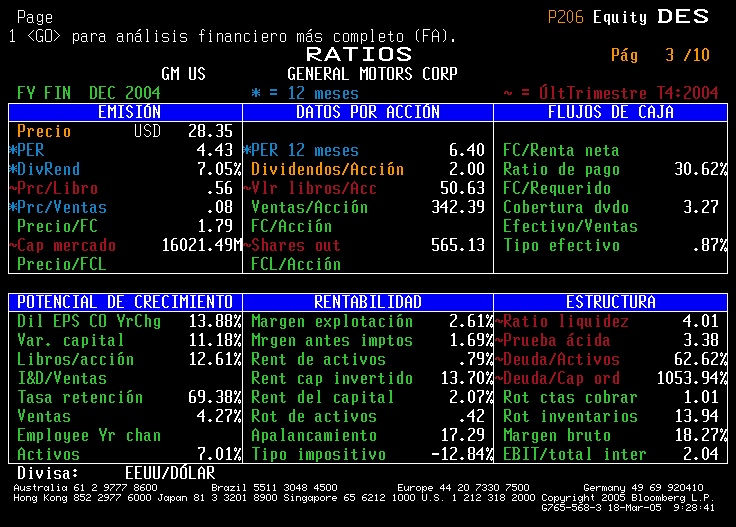This screenshot has height=527, width=736.
Task: Click the *Prc/Ventas label
Action: click(x=58, y=207)
